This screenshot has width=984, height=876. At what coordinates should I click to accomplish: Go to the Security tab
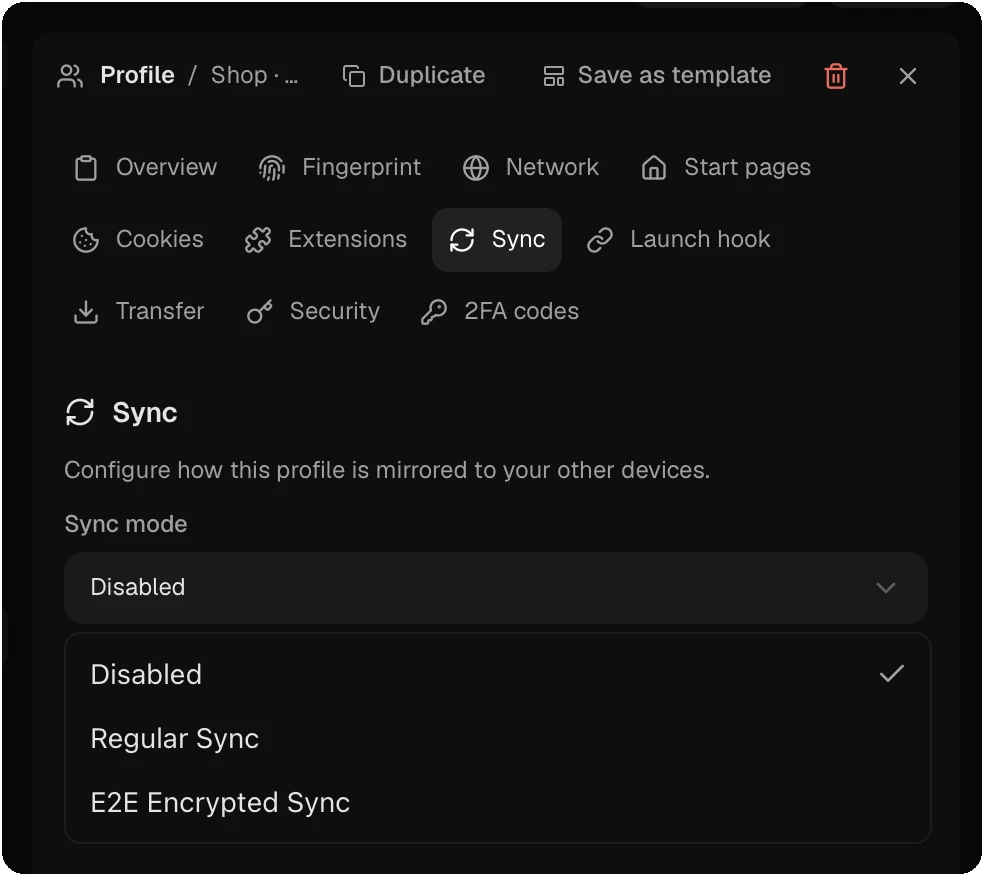coord(313,312)
